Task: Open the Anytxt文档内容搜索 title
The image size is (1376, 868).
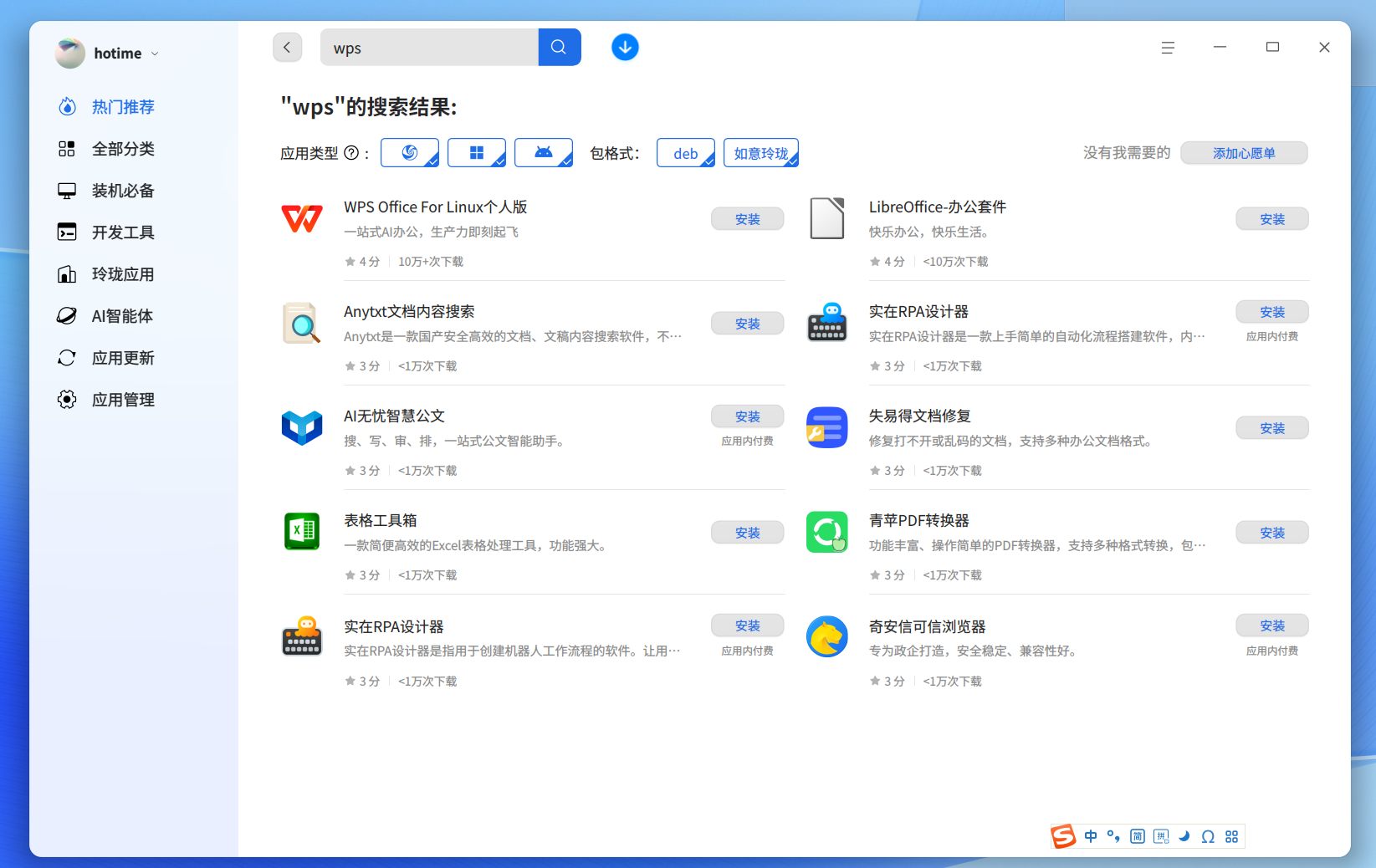Action: (409, 311)
